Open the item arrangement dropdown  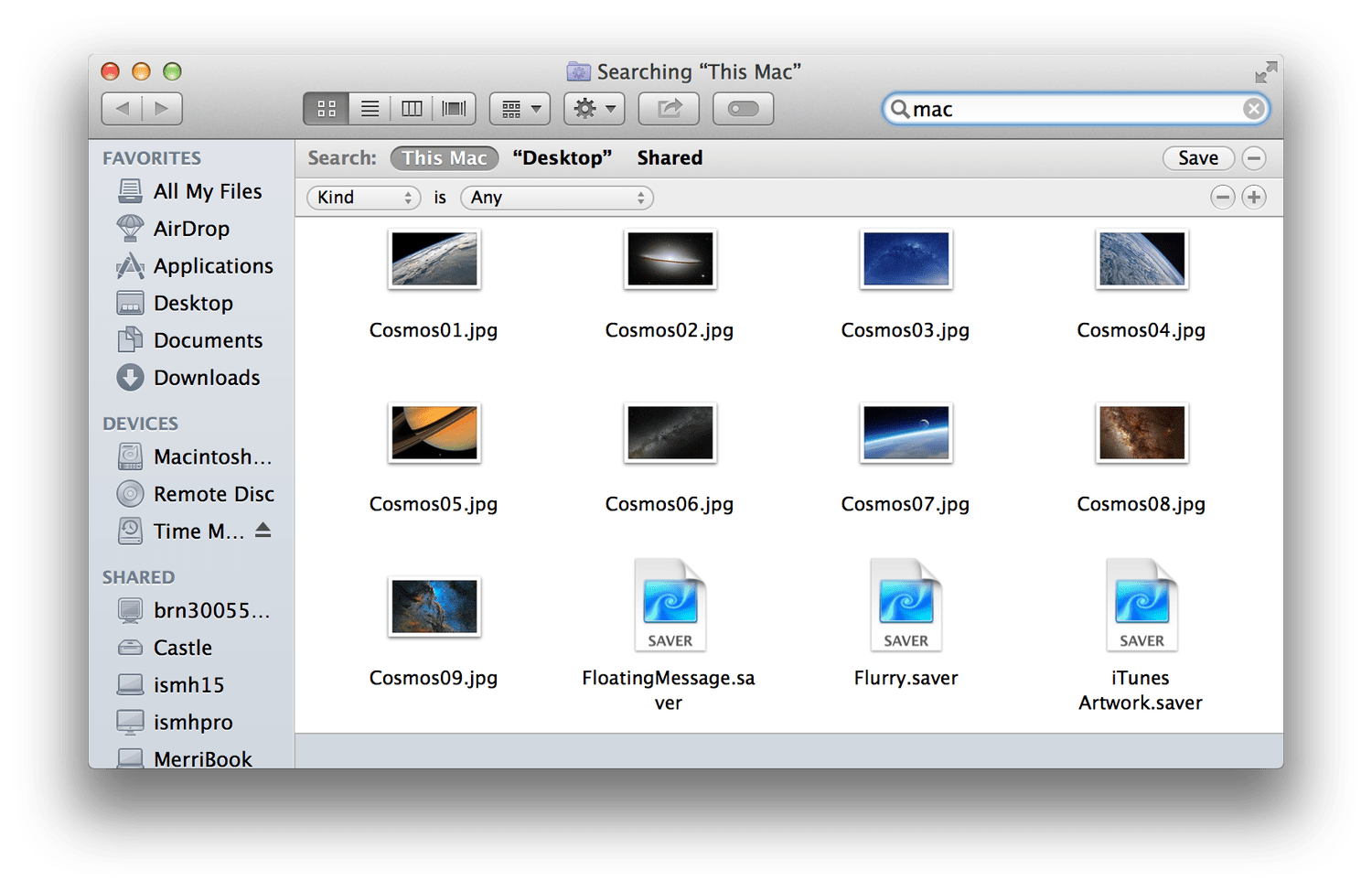point(520,109)
